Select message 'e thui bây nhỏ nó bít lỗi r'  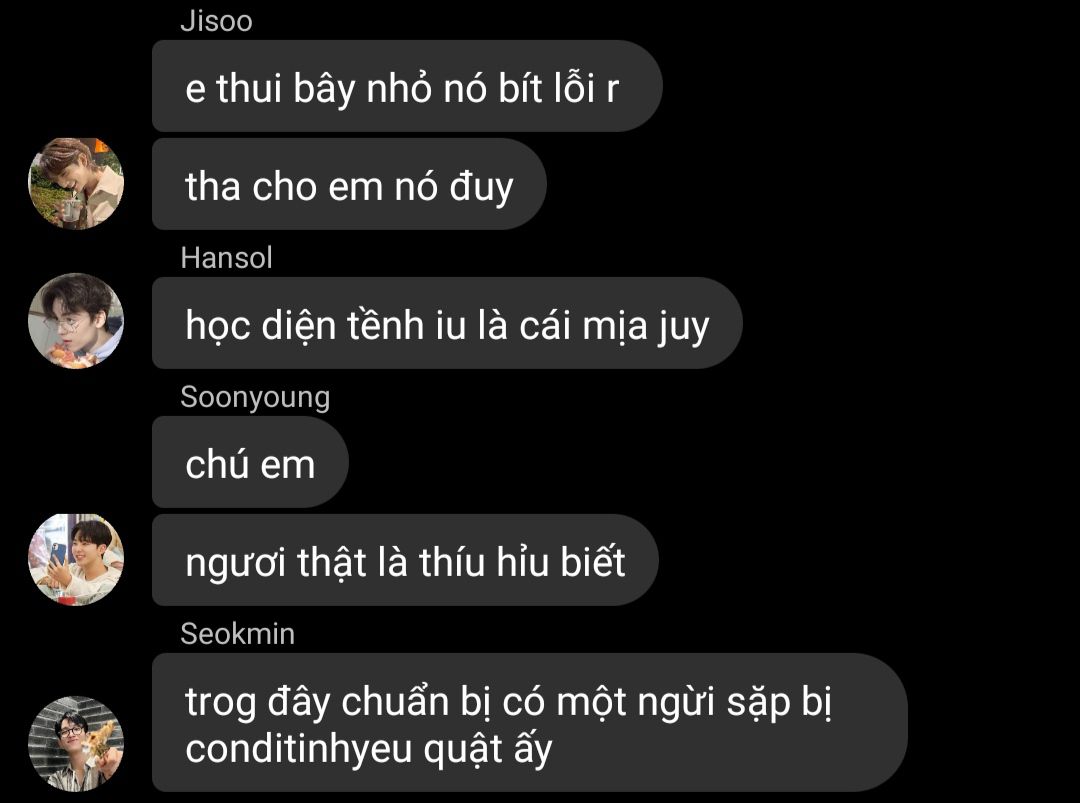click(407, 86)
